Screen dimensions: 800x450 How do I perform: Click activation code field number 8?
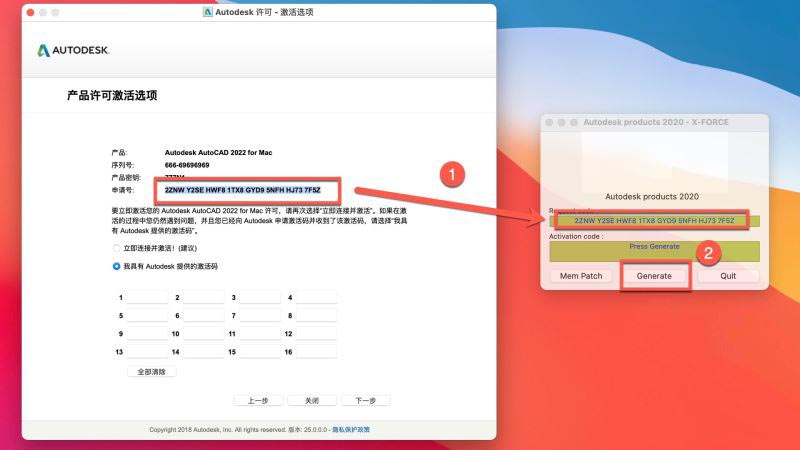point(316,315)
